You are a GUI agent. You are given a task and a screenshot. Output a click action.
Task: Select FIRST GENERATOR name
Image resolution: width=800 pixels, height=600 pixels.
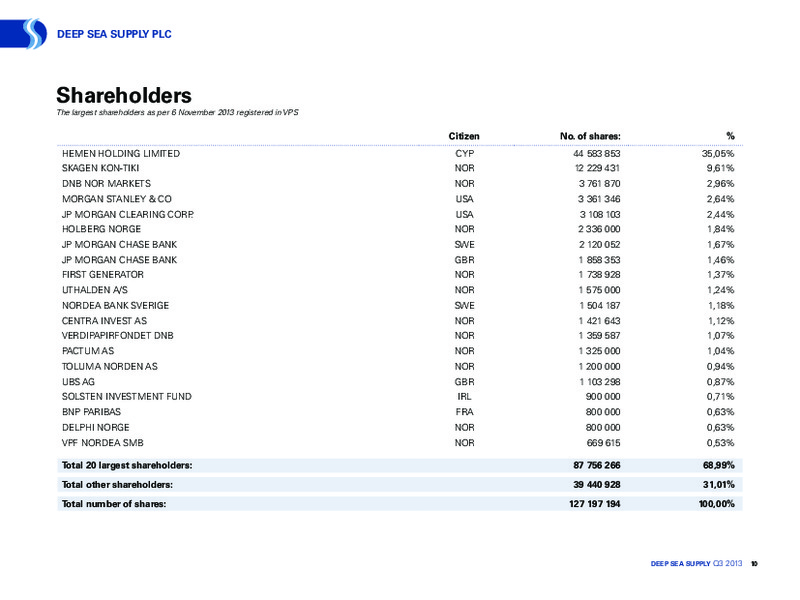point(103,274)
